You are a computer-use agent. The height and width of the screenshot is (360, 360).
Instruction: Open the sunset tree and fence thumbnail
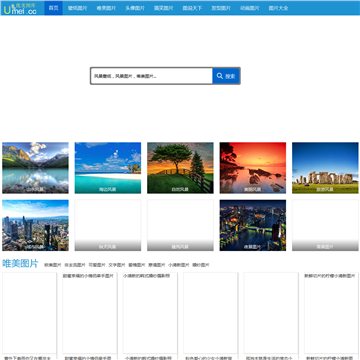pyautogui.click(x=180, y=168)
